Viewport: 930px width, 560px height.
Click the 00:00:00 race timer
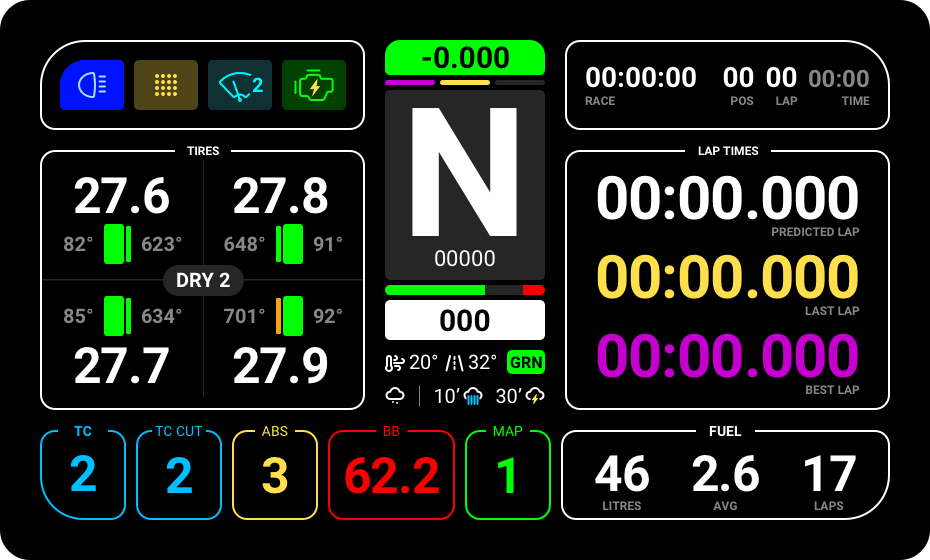click(641, 78)
